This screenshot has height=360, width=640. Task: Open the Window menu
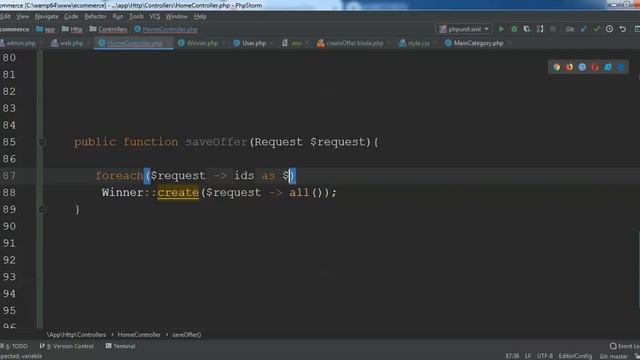click(x=176, y=16)
